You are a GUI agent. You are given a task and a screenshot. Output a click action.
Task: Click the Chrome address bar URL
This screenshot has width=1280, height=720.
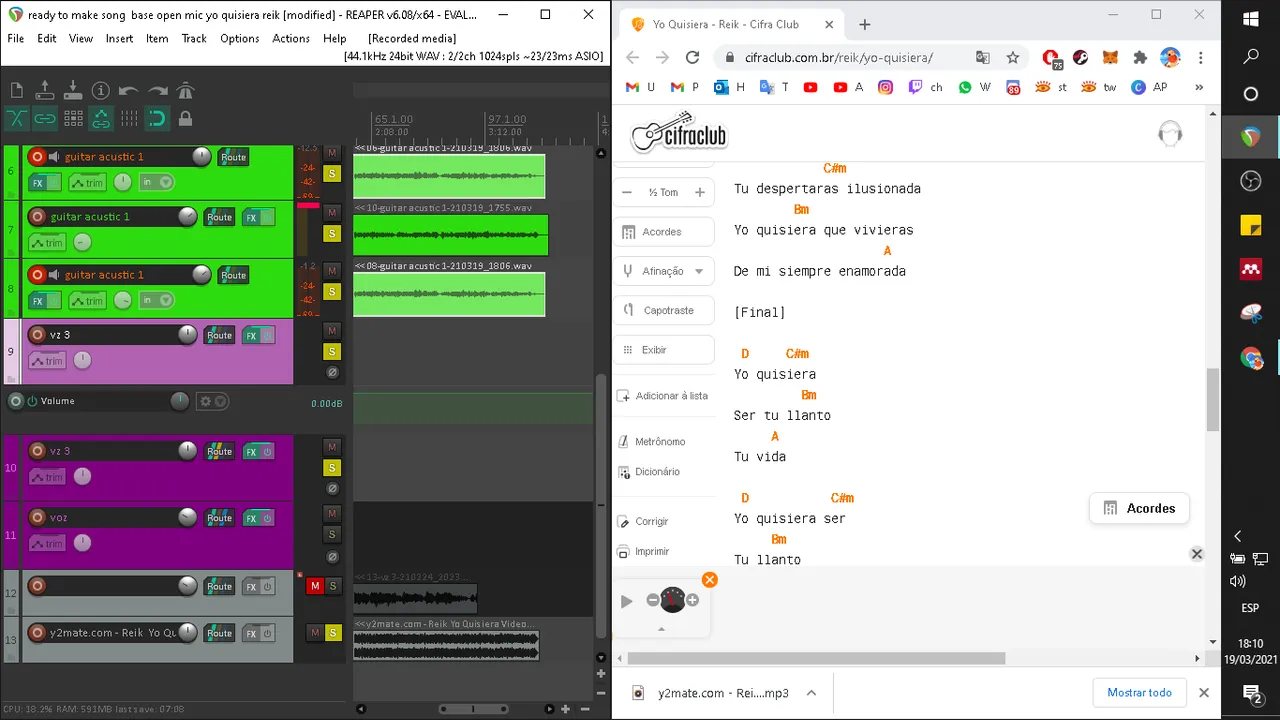pos(838,58)
